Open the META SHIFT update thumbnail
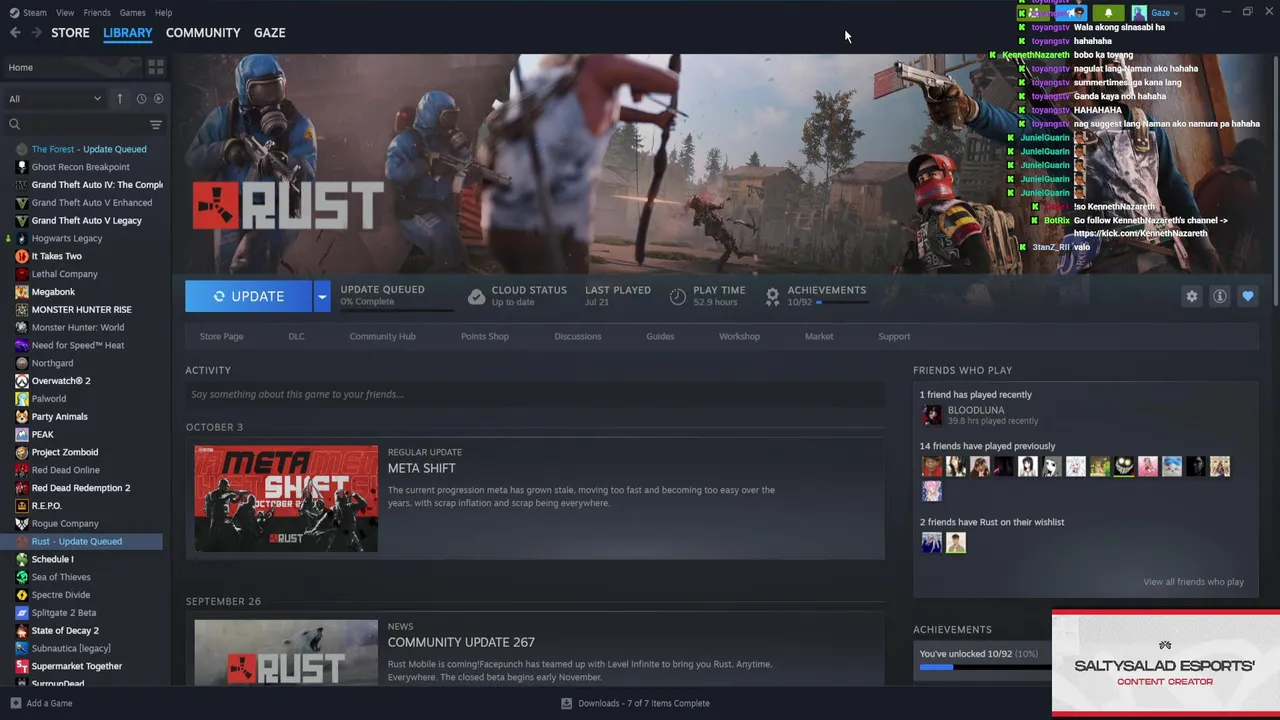The height and width of the screenshot is (720, 1280). (286, 498)
